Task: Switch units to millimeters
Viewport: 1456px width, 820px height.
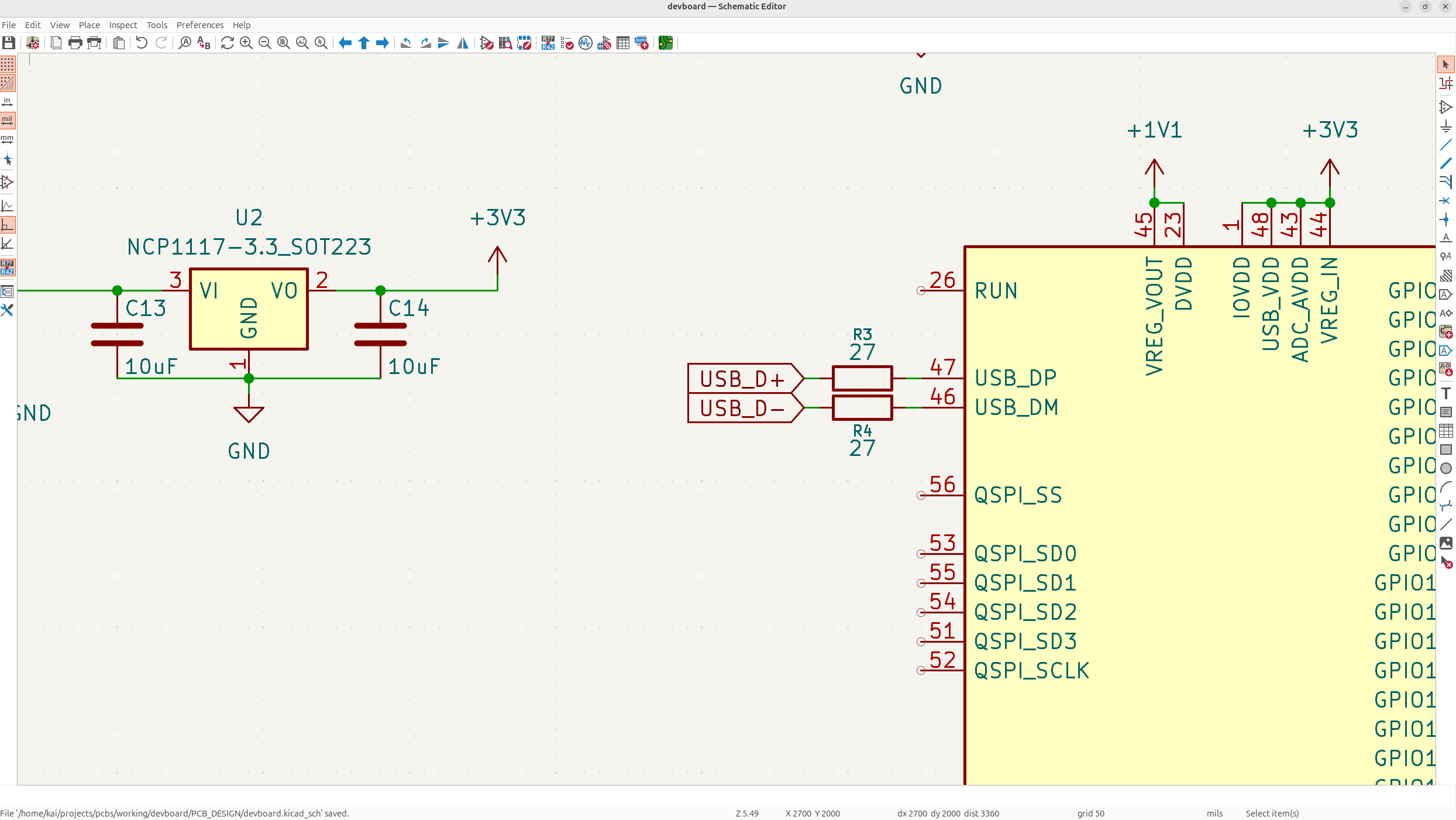Action: point(8,139)
